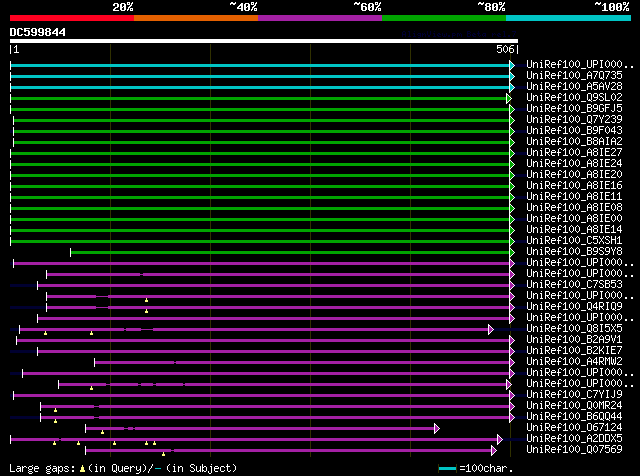Viewport: 640px width, 476px height.
Task: Click the 506 query end position marker
Action: 505,49
